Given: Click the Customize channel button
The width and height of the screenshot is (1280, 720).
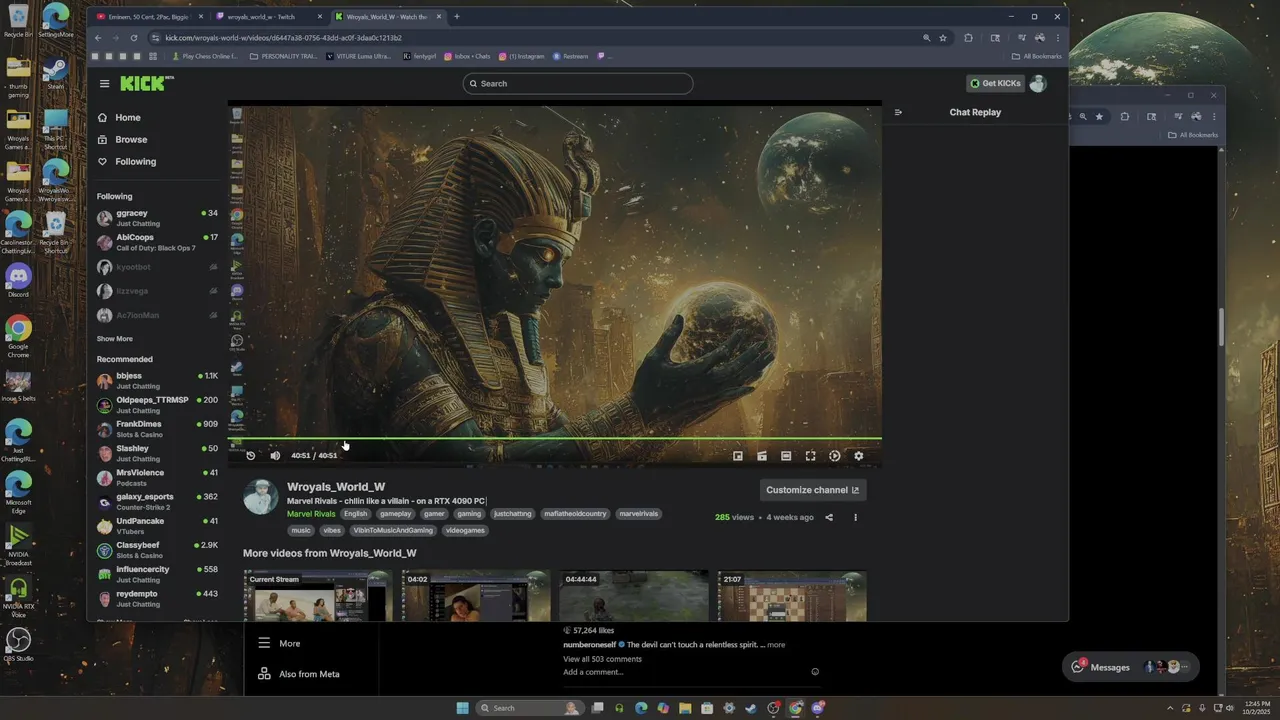Looking at the screenshot, I should [x=813, y=490].
